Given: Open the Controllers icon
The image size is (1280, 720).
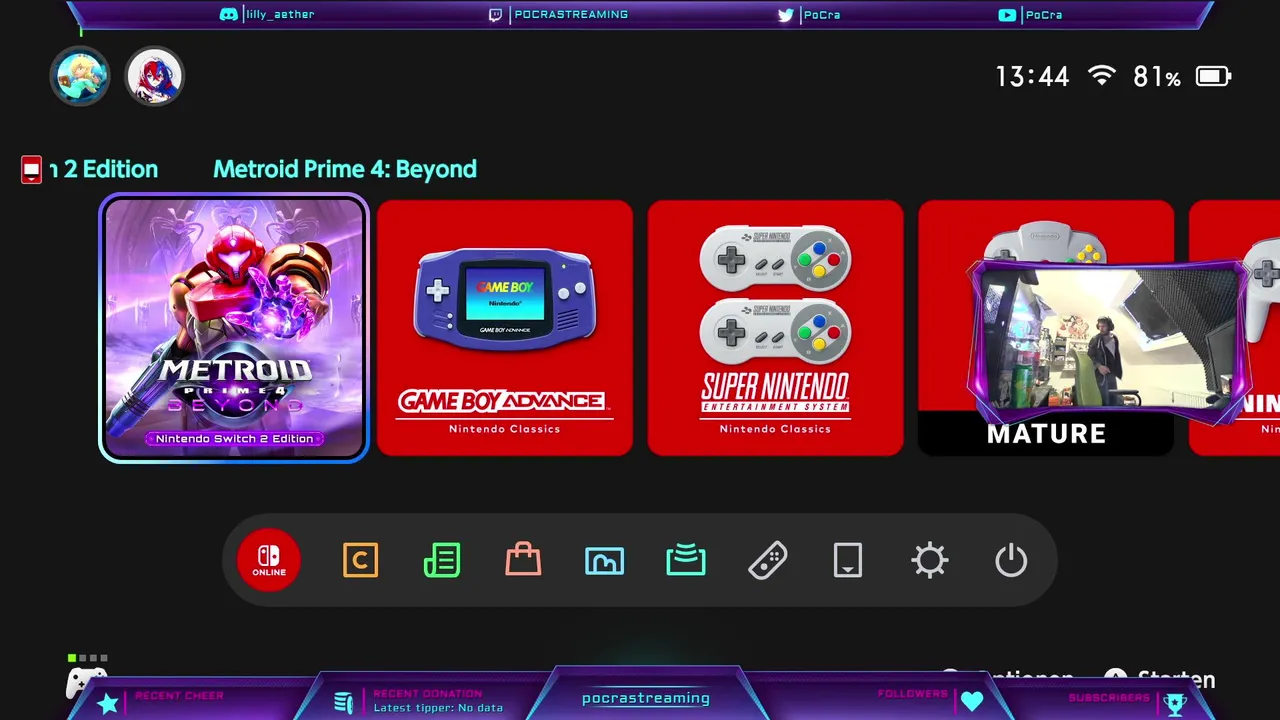Looking at the screenshot, I should [x=767, y=560].
